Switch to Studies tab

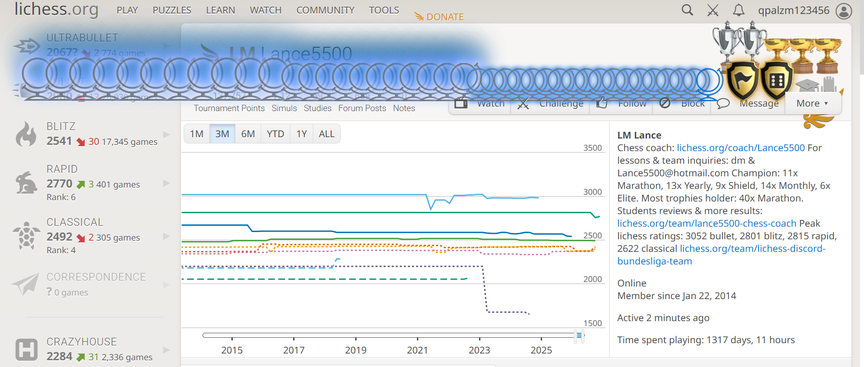point(318,108)
